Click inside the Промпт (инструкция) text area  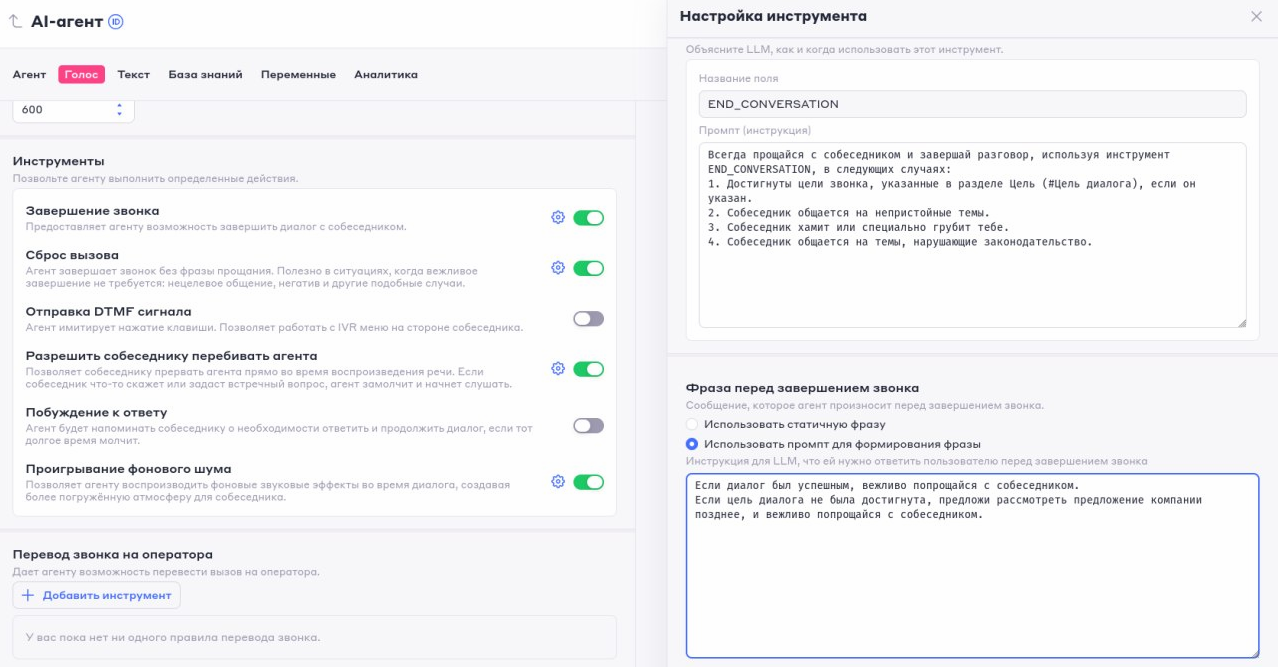coord(972,235)
